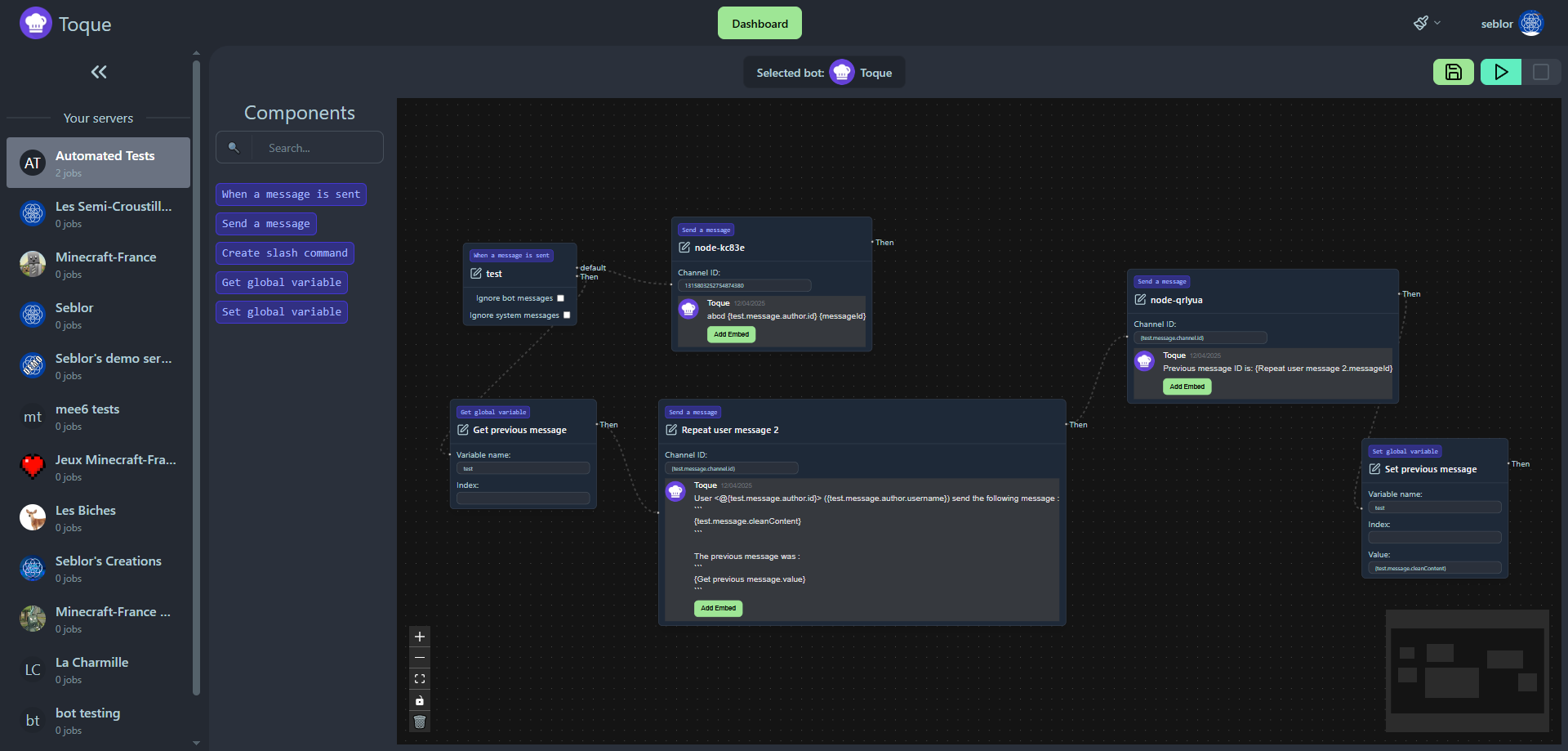
Task: Select the Les Biches deer avatar
Action: 33,517
